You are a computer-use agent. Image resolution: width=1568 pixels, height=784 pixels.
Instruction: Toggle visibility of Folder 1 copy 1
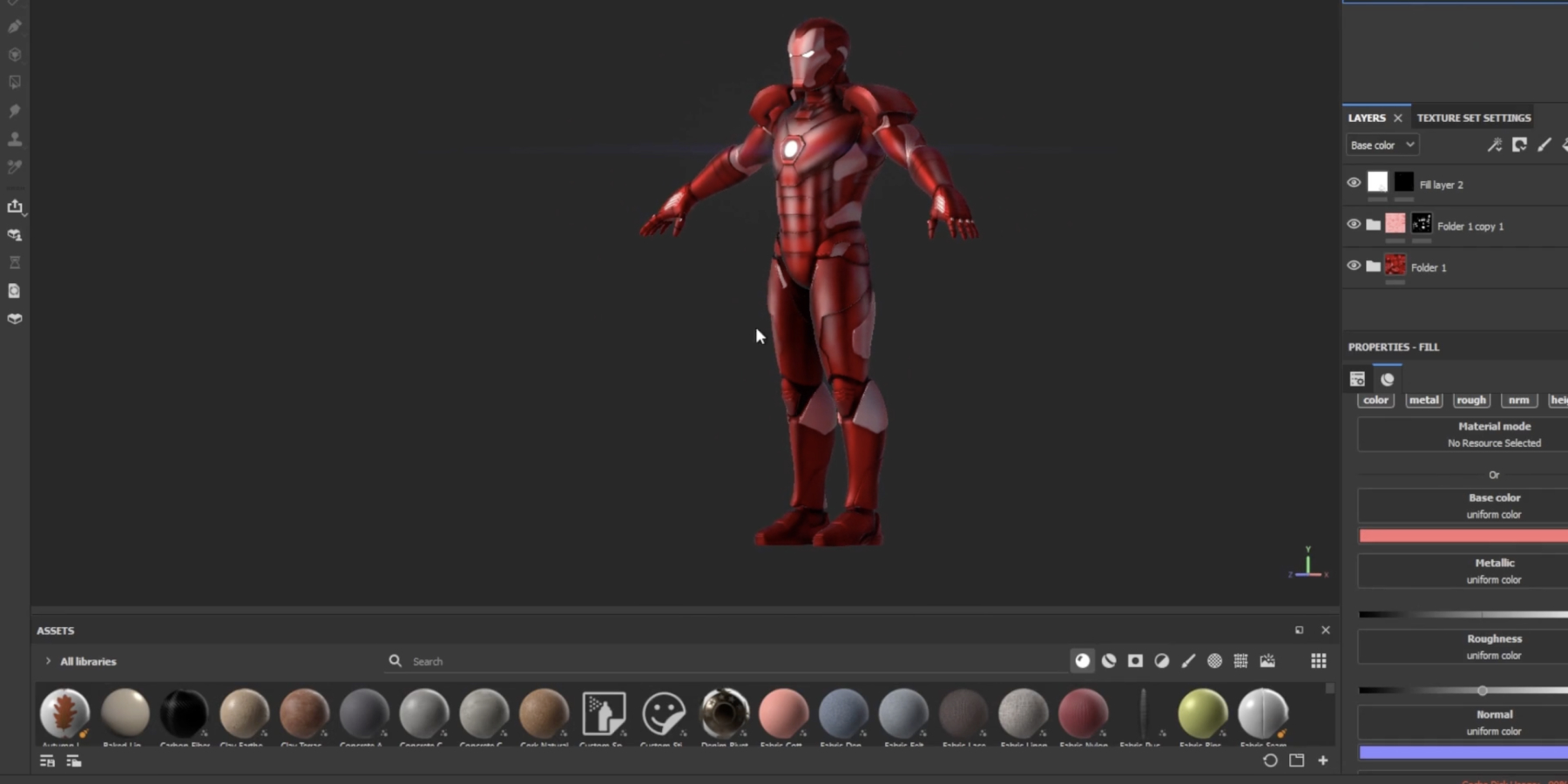coord(1354,224)
